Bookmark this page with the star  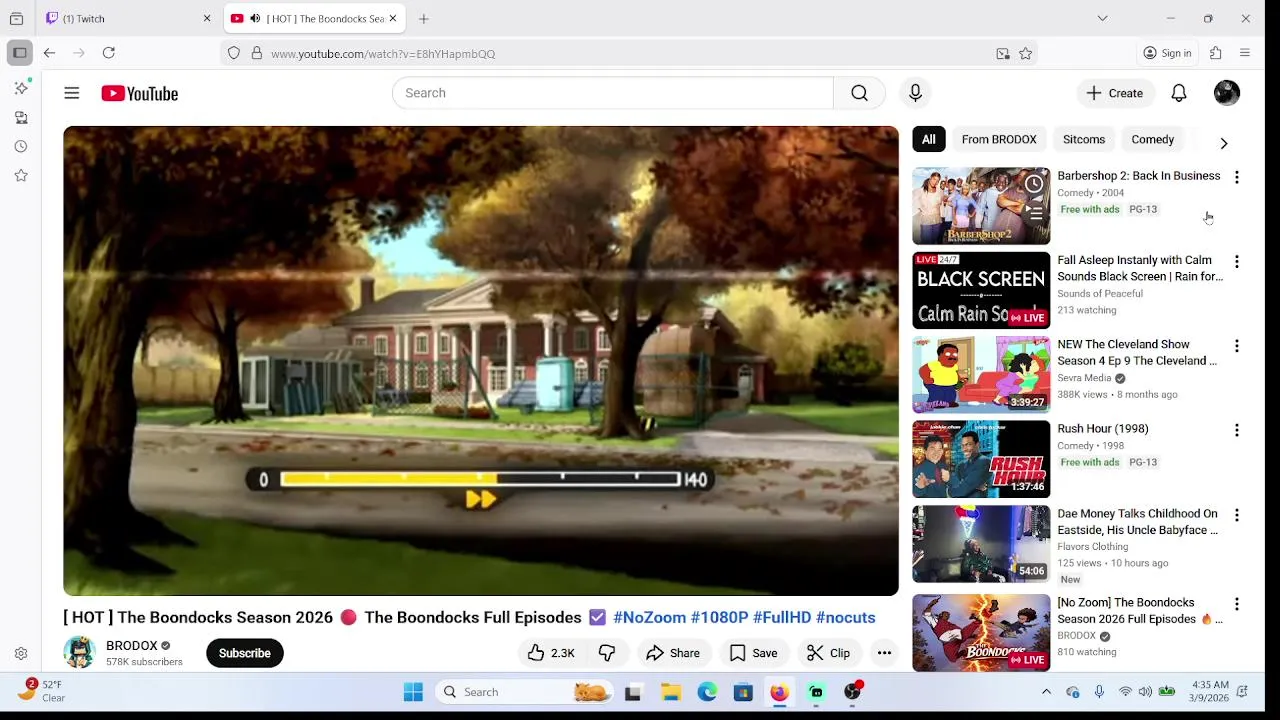(1025, 54)
